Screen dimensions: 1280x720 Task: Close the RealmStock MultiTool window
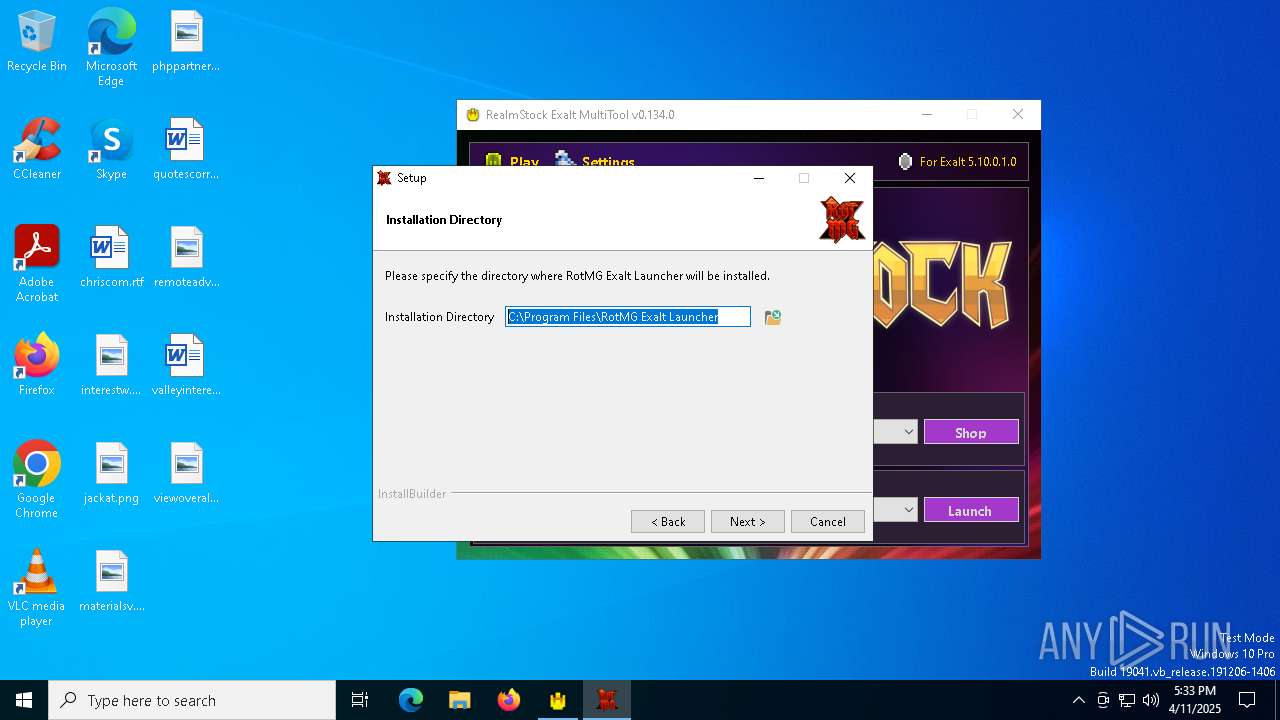point(1018,115)
